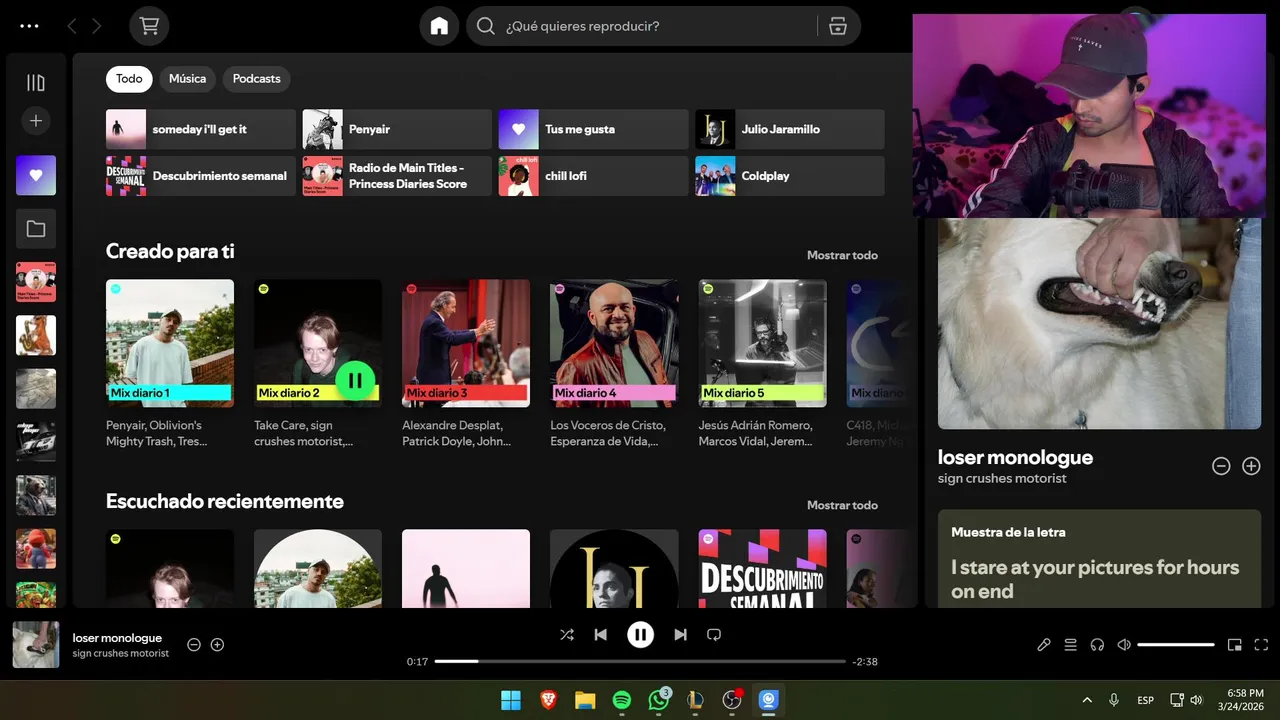
Task: Open the Browse icon in search bar
Action: click(838, 26)
